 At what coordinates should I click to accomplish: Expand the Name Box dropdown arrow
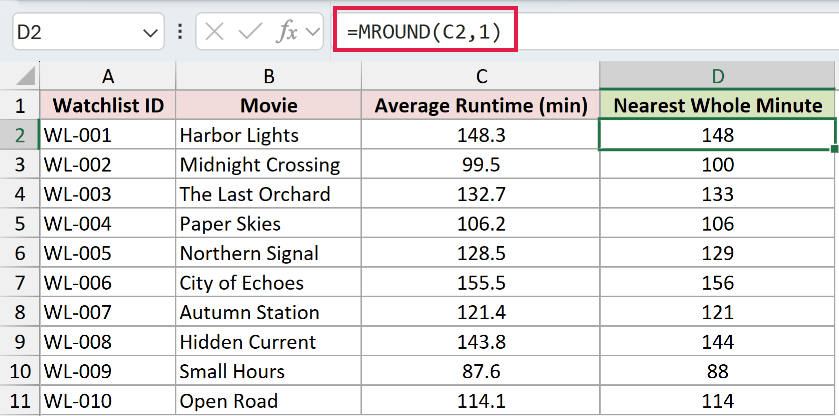[x=150, y=33]
